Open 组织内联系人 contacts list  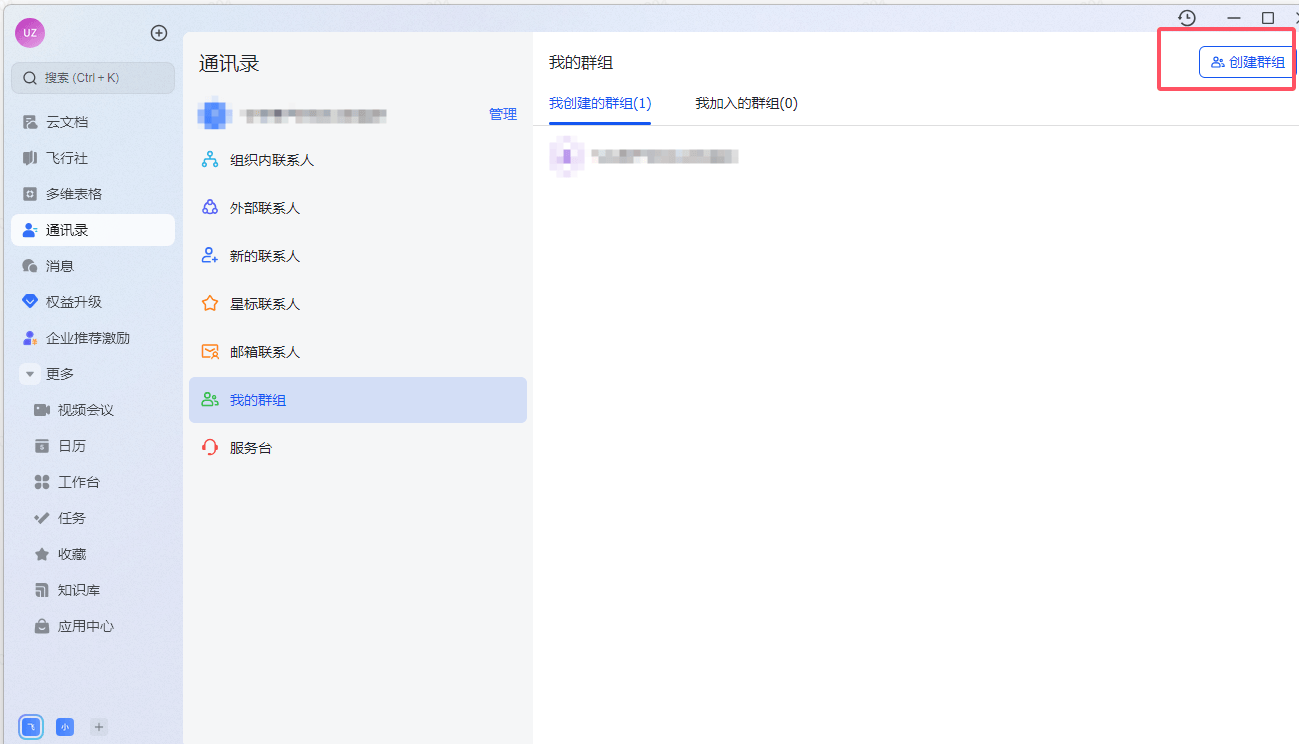[272, 160]
